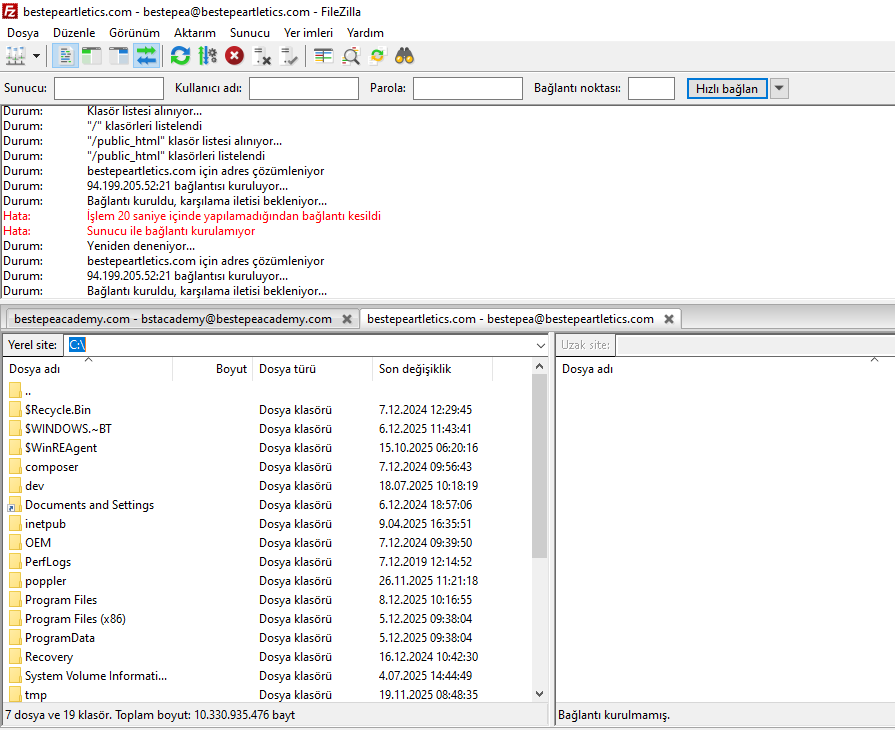Sort local files by Boyut column
Image resolution: width=895 pixels, height=730 pixels.
(212, 369)
